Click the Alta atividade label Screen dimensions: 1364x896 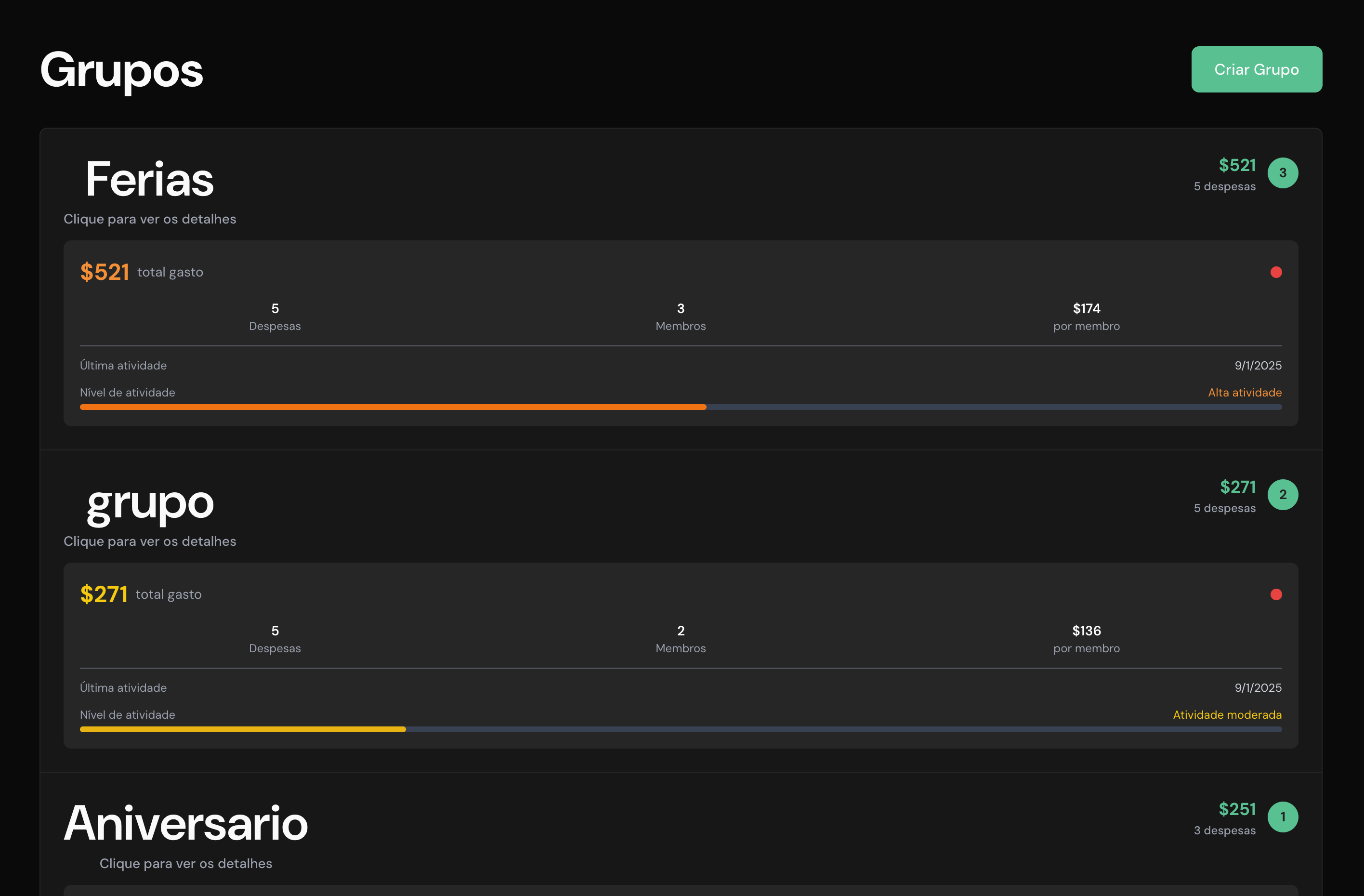tap(1245, 393)
